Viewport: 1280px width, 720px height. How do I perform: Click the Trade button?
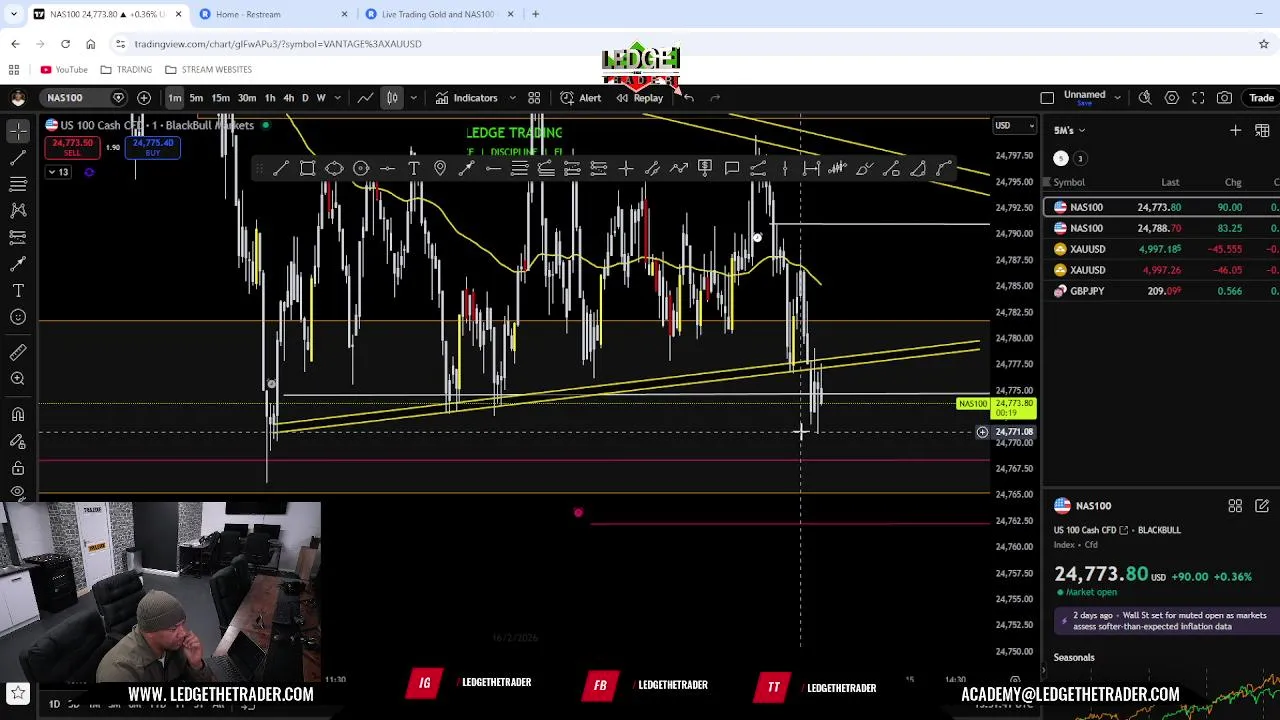[x=1260, y=98]
